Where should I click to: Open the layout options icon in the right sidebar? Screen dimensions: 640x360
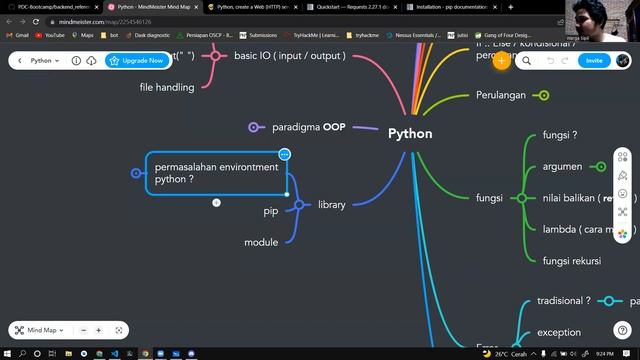pos(622,157)
